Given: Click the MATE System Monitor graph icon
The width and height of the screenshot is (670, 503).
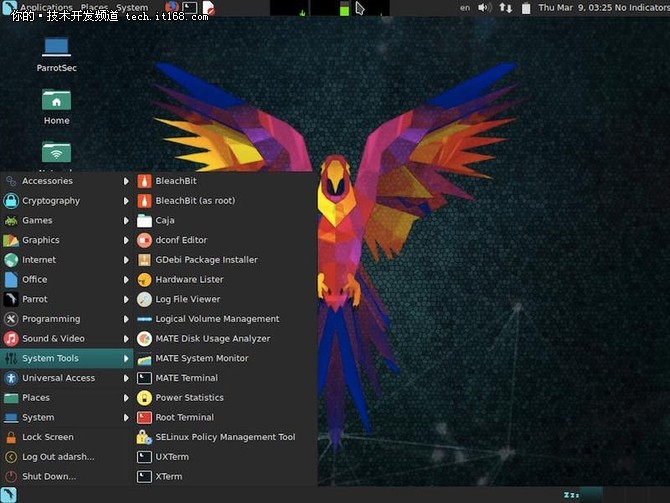Looking at the screenshot, I should pyautogui.click(x=144, y=359).
